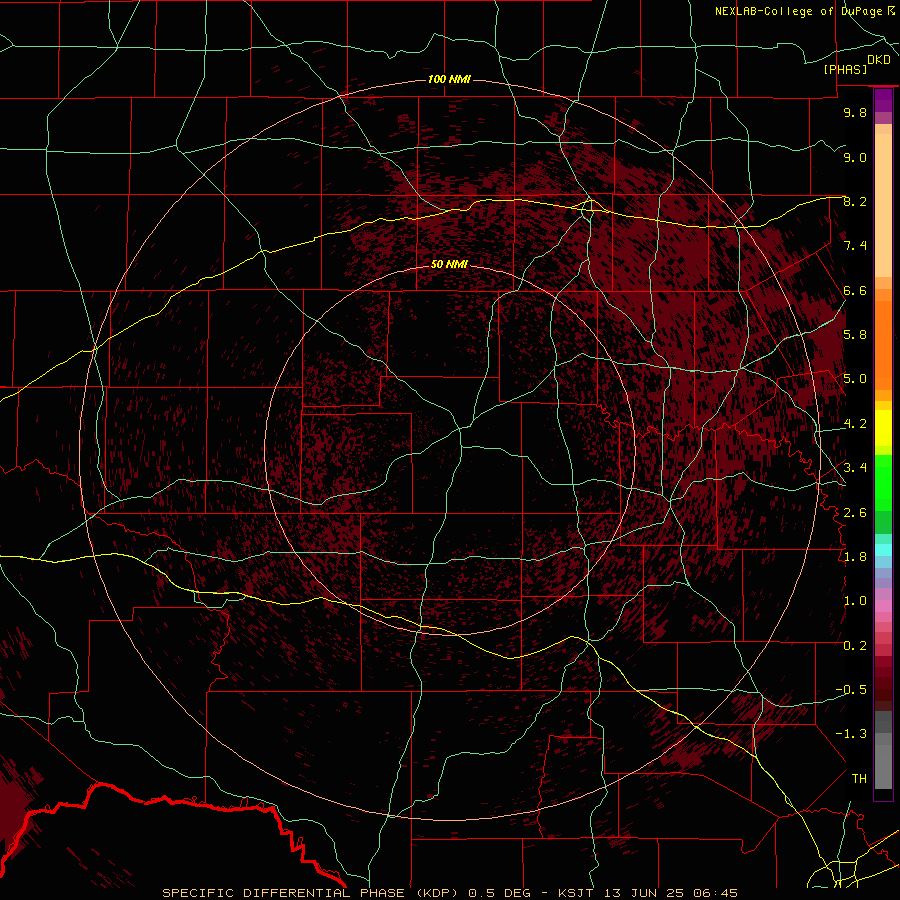Click the 1.8 value on the color scale

tap(855, 557)
